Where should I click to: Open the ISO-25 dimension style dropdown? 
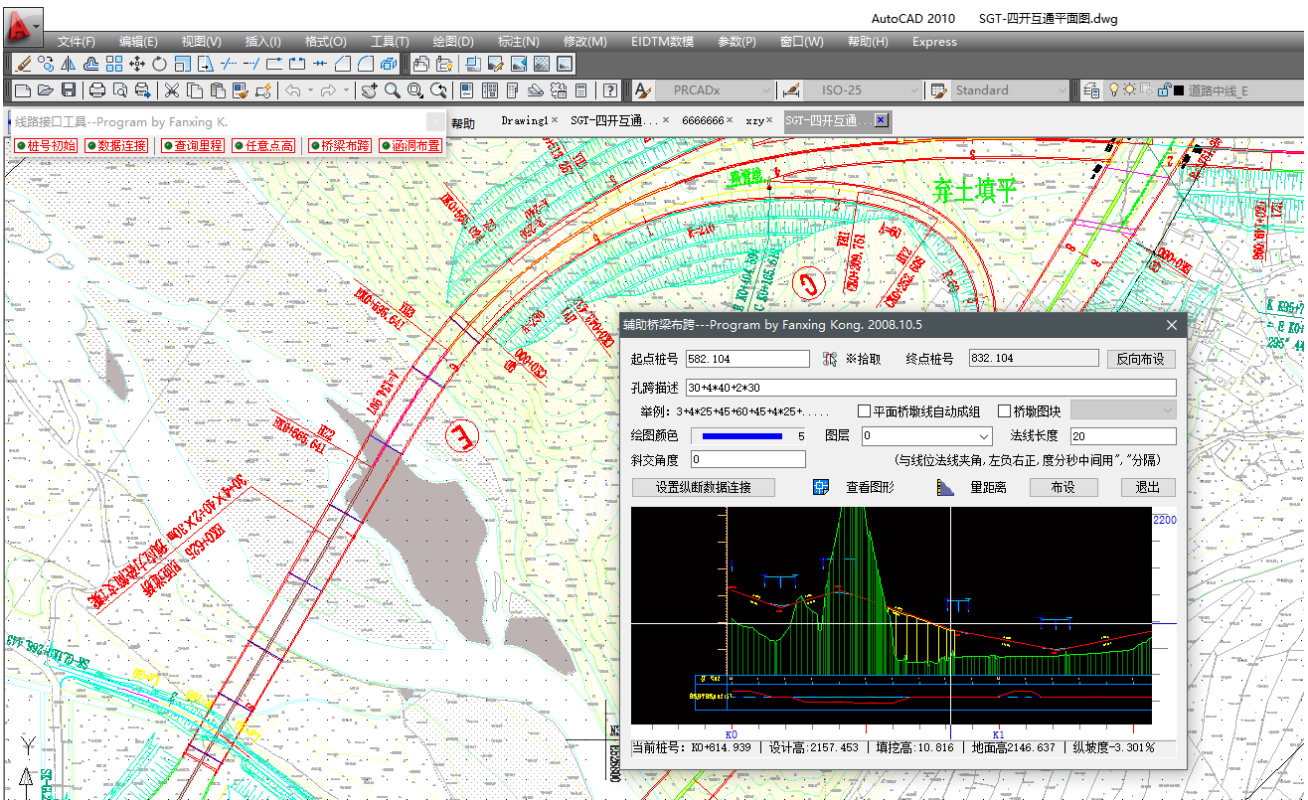912,91
